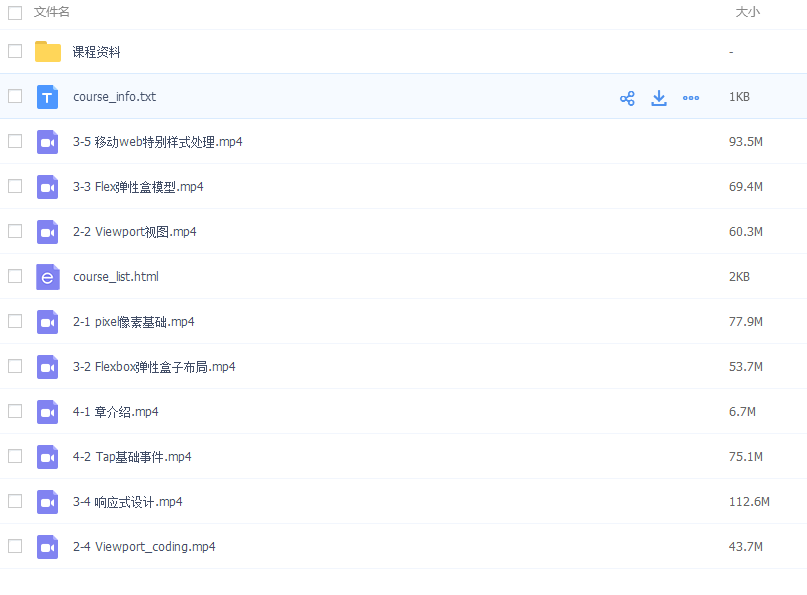Click the 53.7M size value
Image resolution: width=807 pixels, height=595 pixels.
[746, 367]
